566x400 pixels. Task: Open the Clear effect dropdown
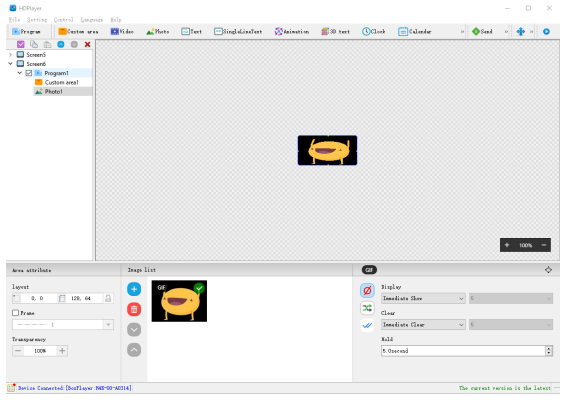point(423,325)
